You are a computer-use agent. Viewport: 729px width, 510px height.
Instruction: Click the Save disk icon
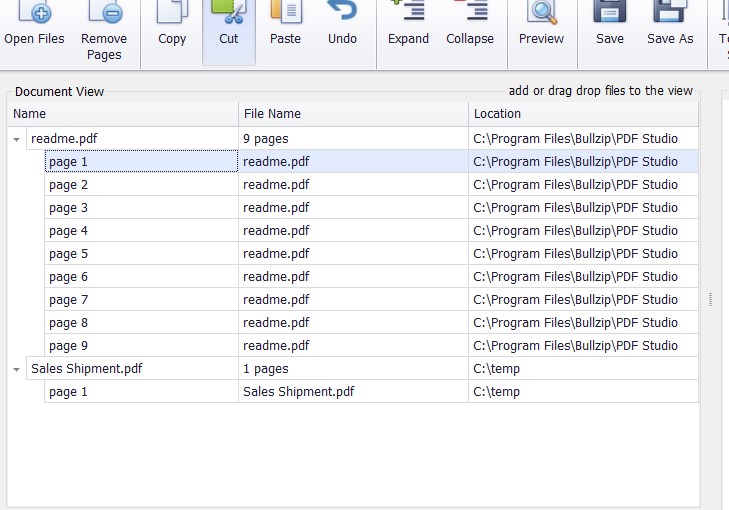pos(609,14)
